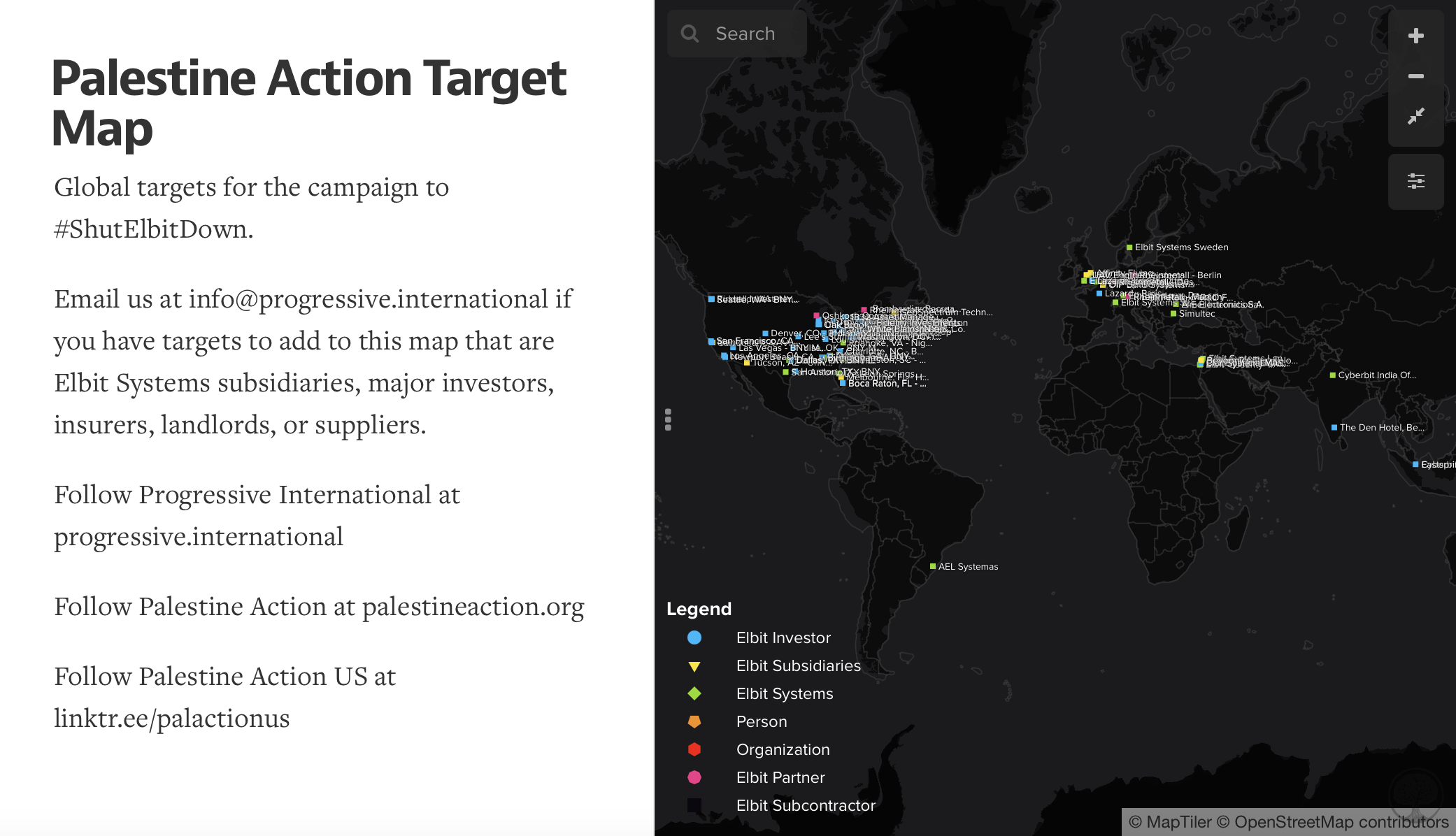
Task: Open the MapTiler attribution link
Action: pos(1171,822)
